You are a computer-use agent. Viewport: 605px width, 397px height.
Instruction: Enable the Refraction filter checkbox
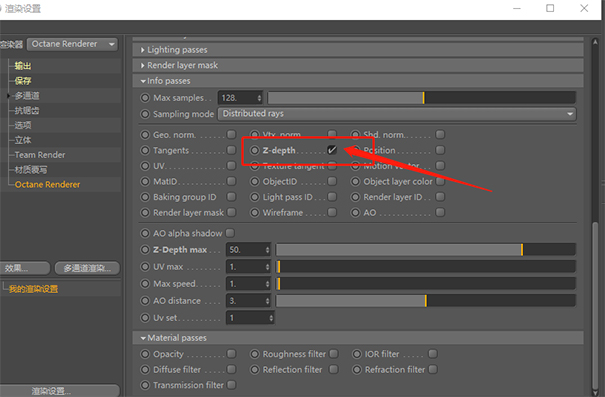pos(433,370)
